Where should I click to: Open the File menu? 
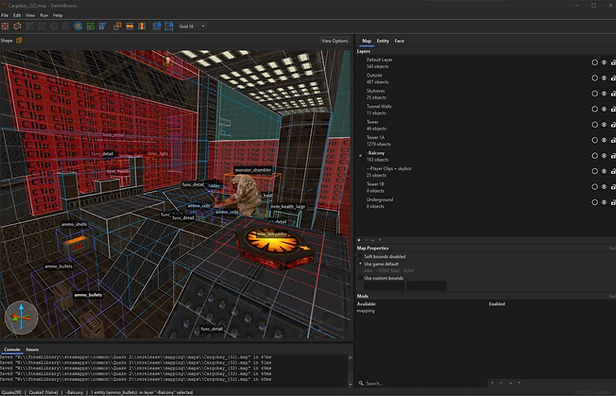[x=5, y=15]
